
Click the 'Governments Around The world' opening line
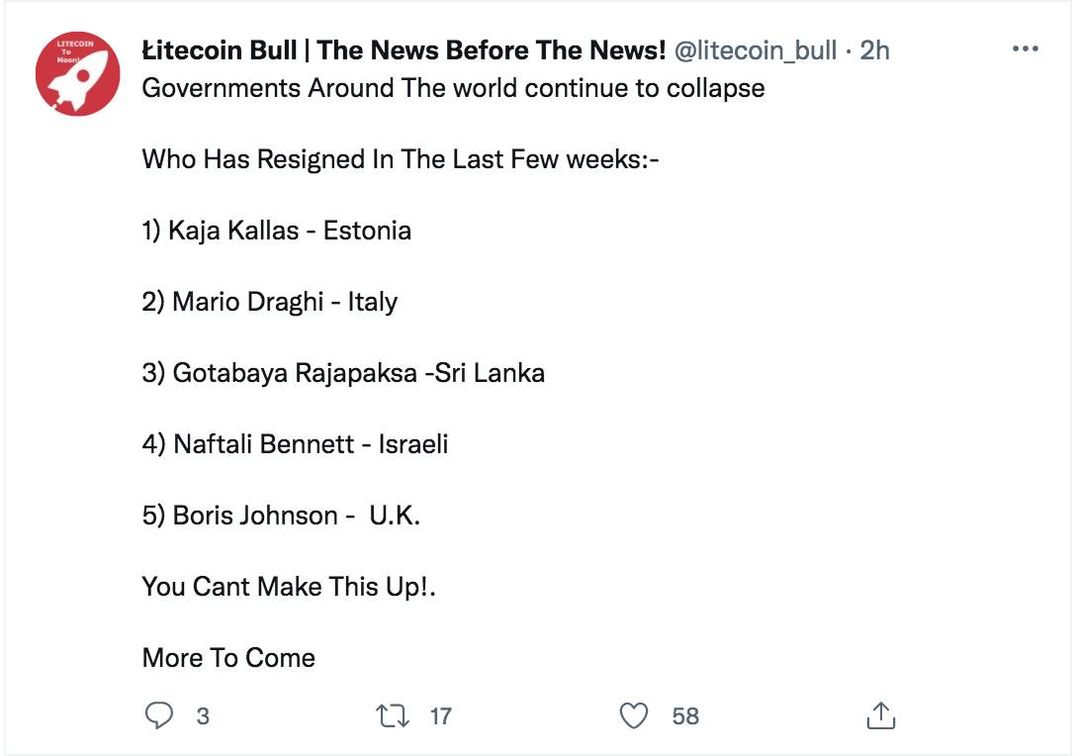tap(453, 88)
